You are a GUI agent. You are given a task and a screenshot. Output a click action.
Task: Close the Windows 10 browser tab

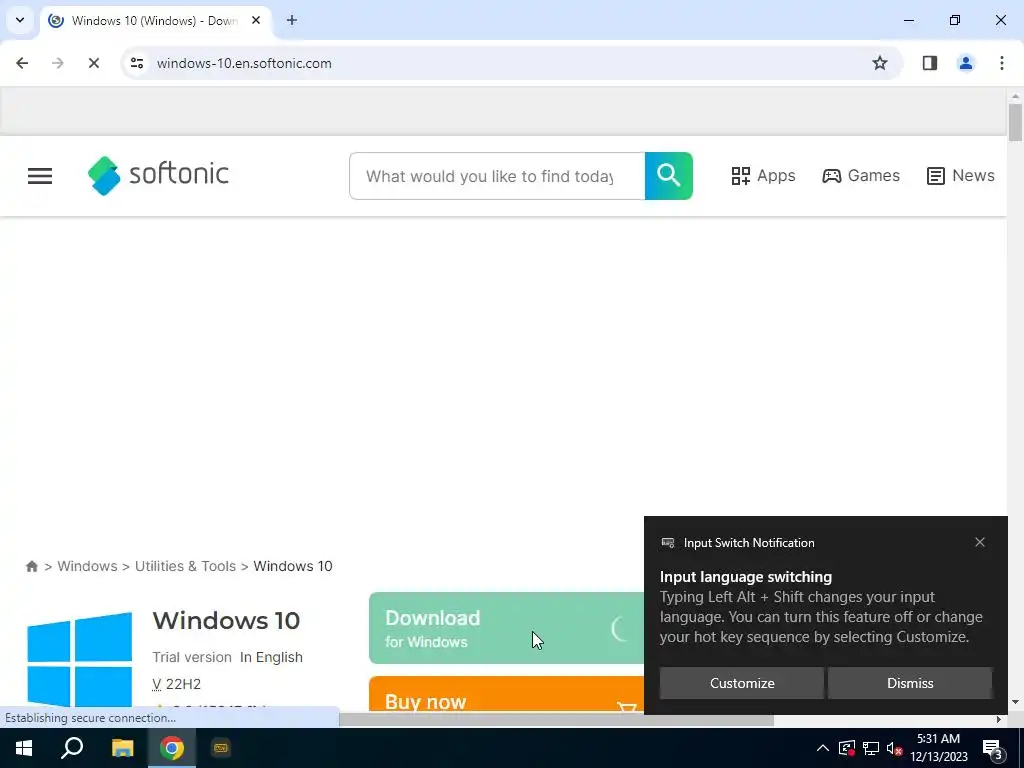(x=256, y=20)
